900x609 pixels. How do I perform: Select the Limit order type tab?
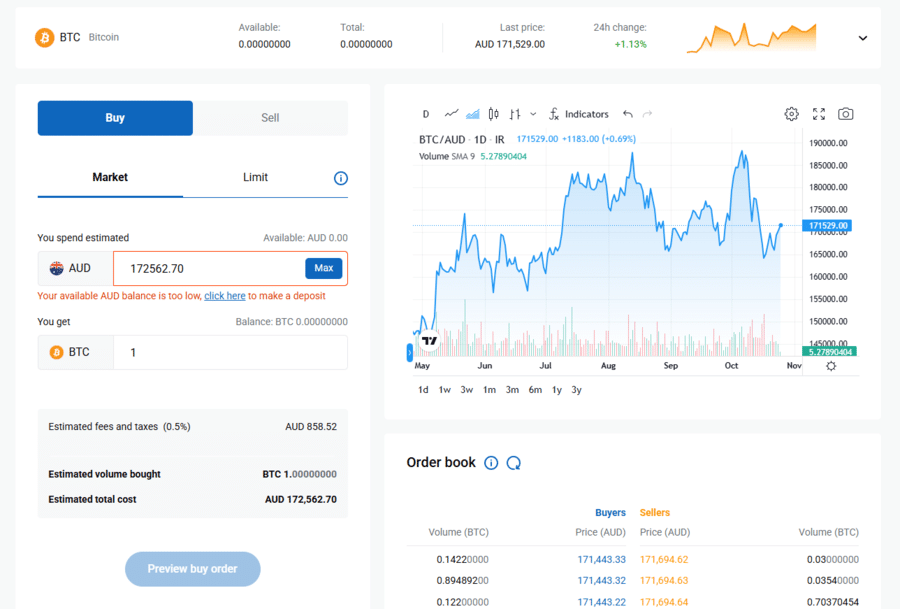[x=255, y=177]
